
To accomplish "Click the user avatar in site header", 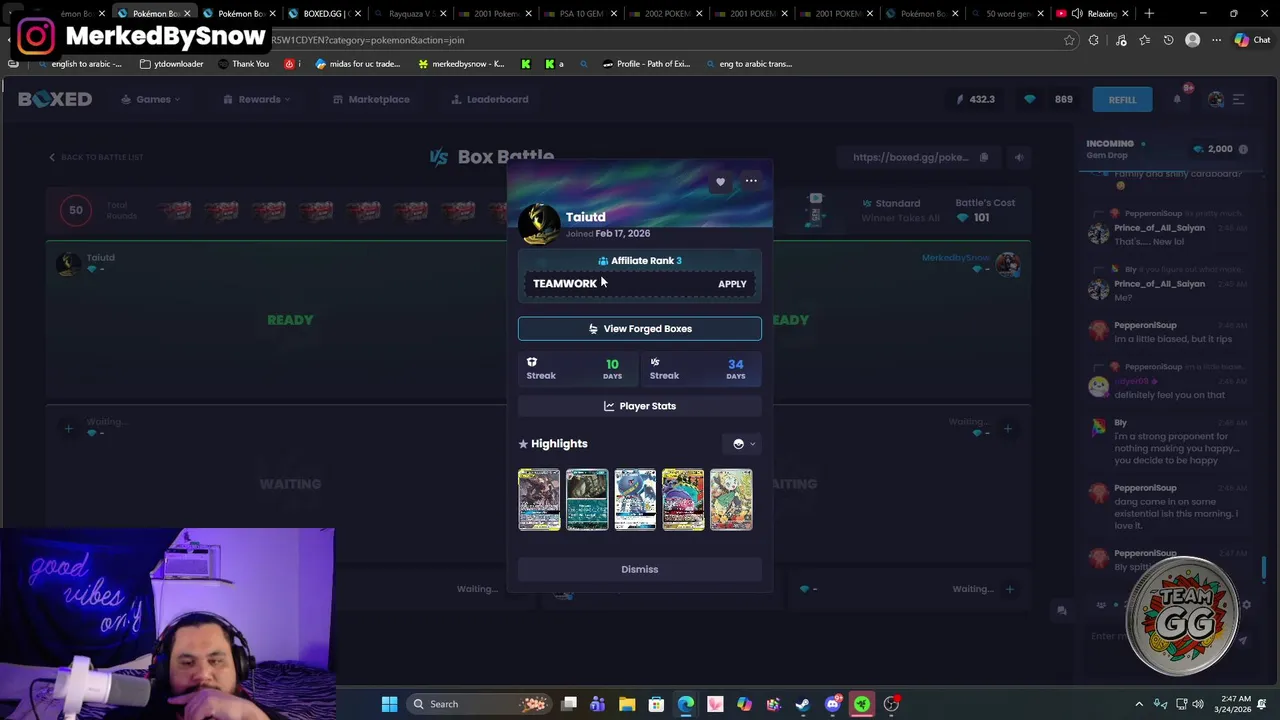I will click(x=1215, y=99).
